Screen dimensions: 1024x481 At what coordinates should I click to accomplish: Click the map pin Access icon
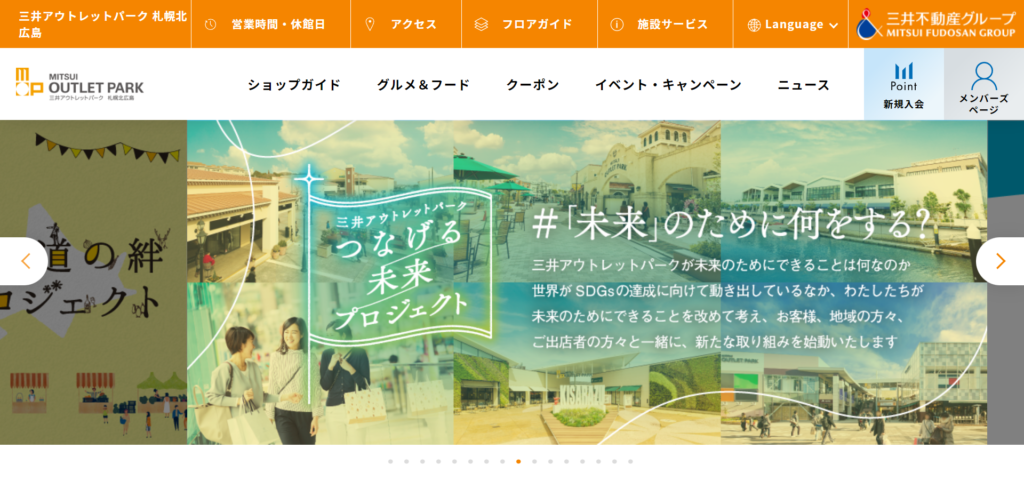pos(370,24)
